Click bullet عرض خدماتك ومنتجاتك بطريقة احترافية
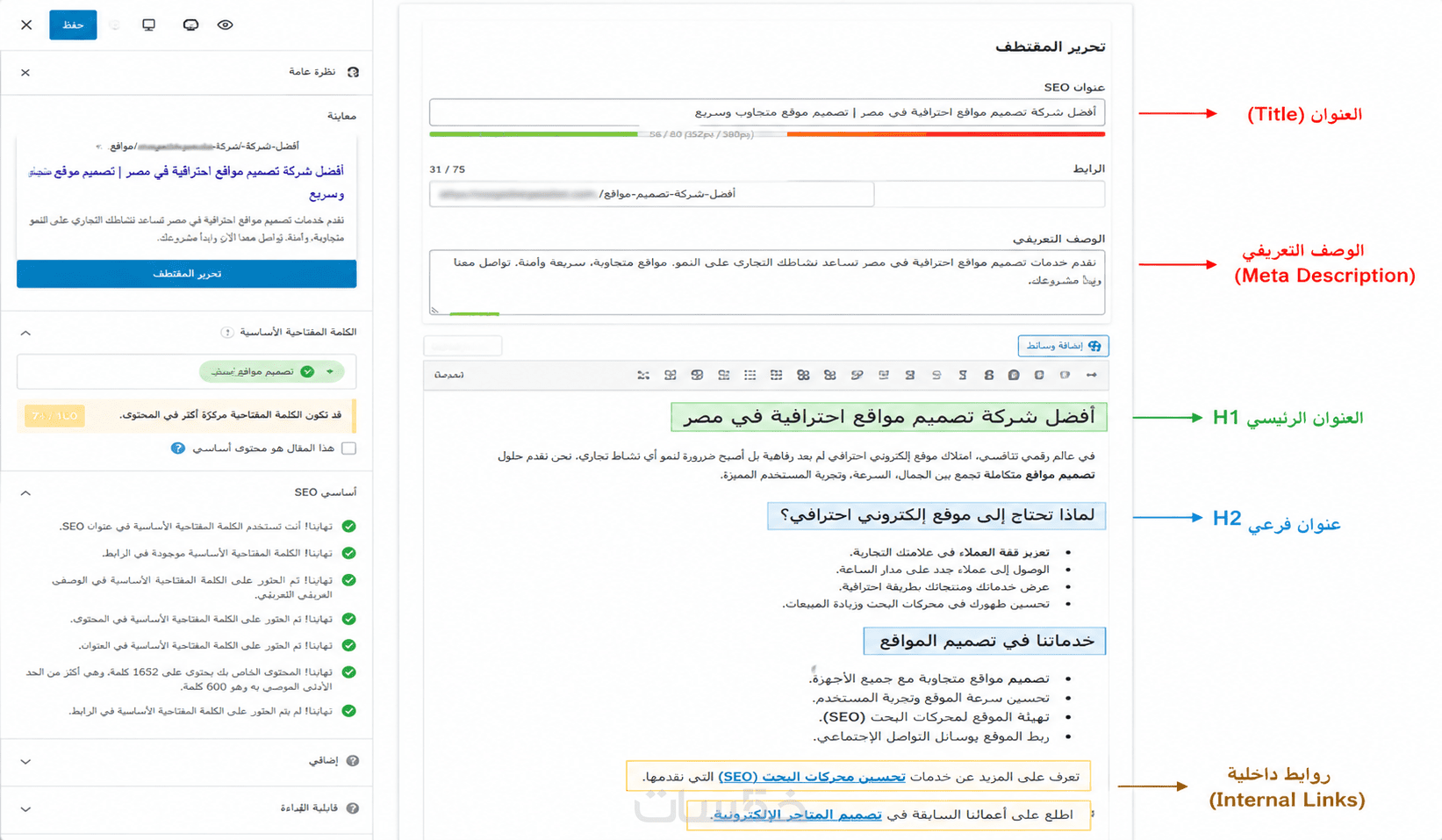The width and height of the screenshot is (1442, 840). tap(943, 586)
